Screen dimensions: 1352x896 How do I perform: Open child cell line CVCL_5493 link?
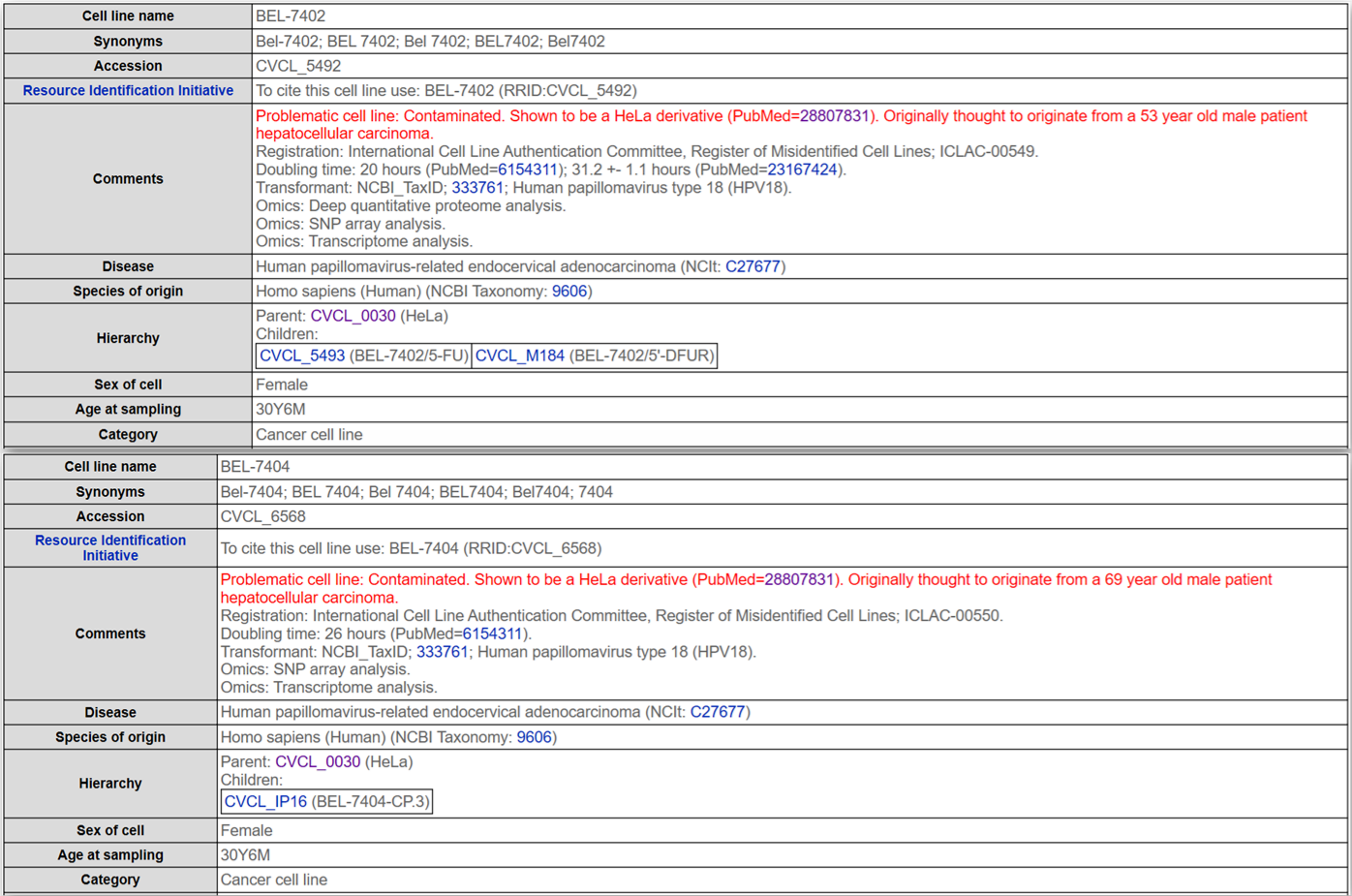click(x=302, y=355)
